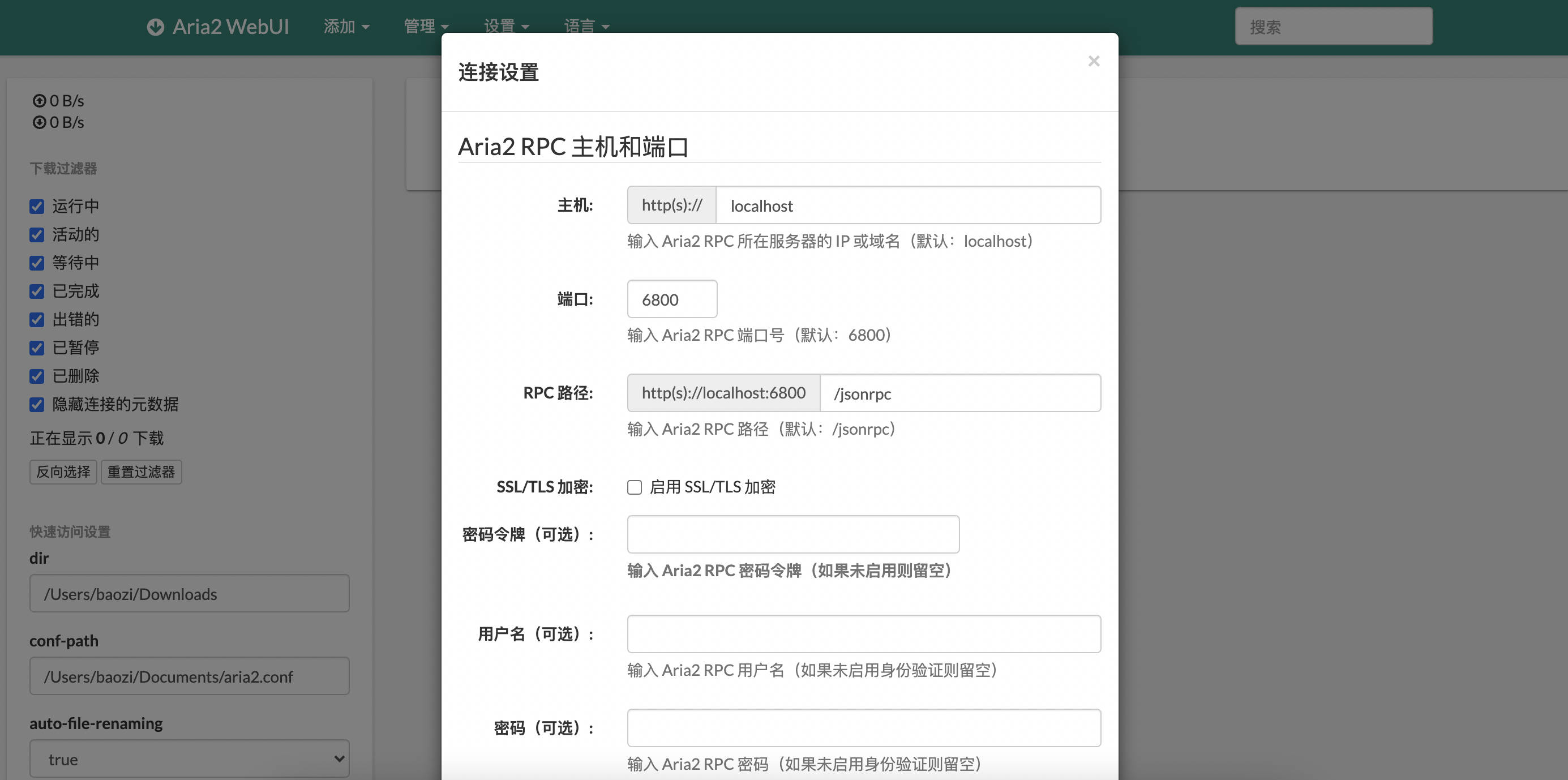Click the 下载过滤器 heading
1568x780 pixels.
[x=63, y=169]
